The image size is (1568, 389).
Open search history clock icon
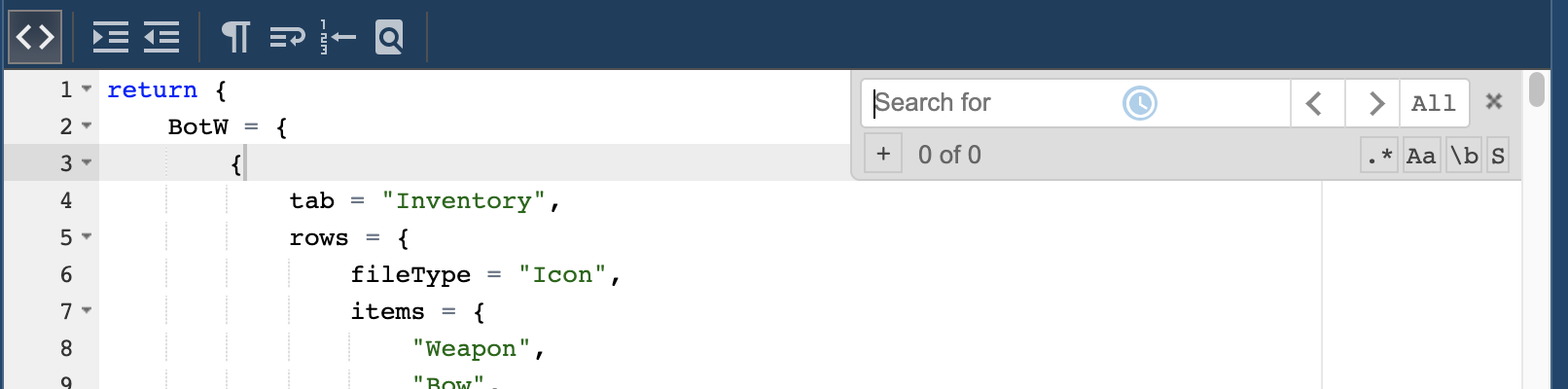click(x=1139, y=103)
